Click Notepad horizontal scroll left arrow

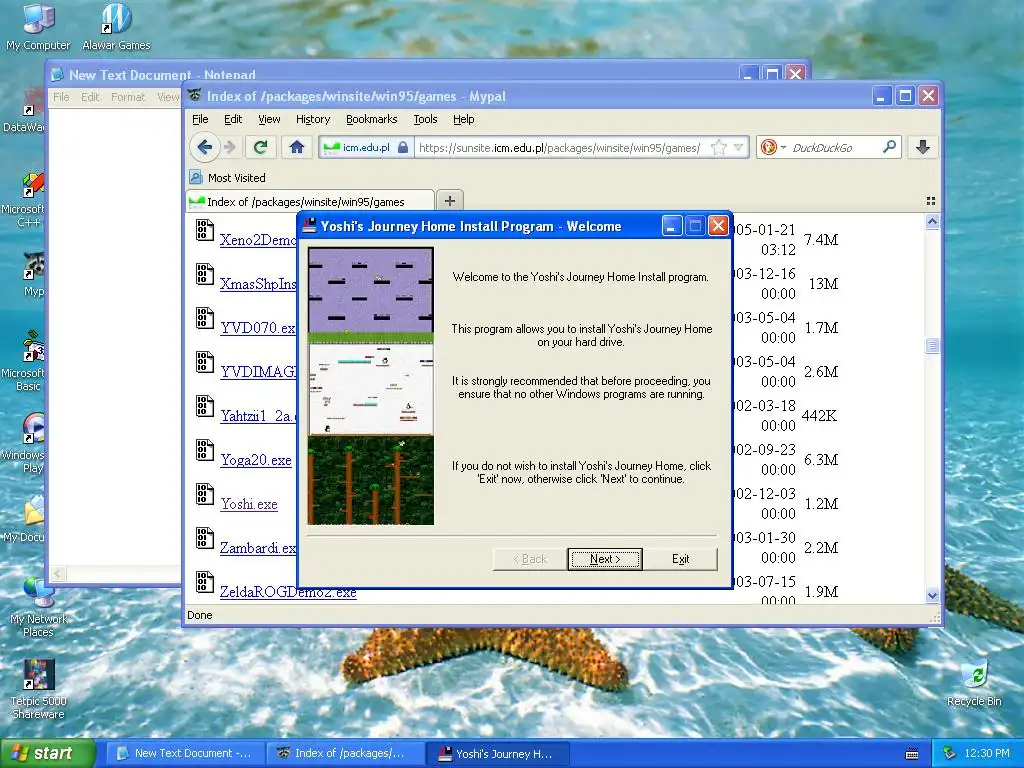pos(57,573)
